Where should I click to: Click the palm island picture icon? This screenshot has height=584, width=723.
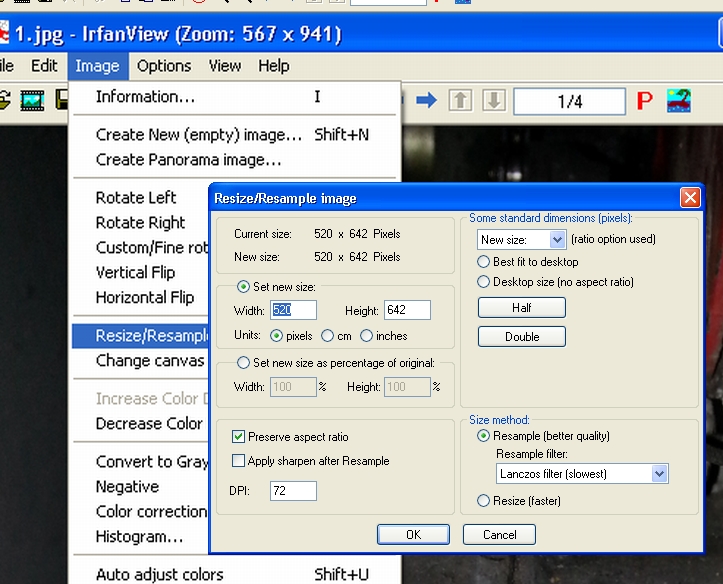(679, 100)
